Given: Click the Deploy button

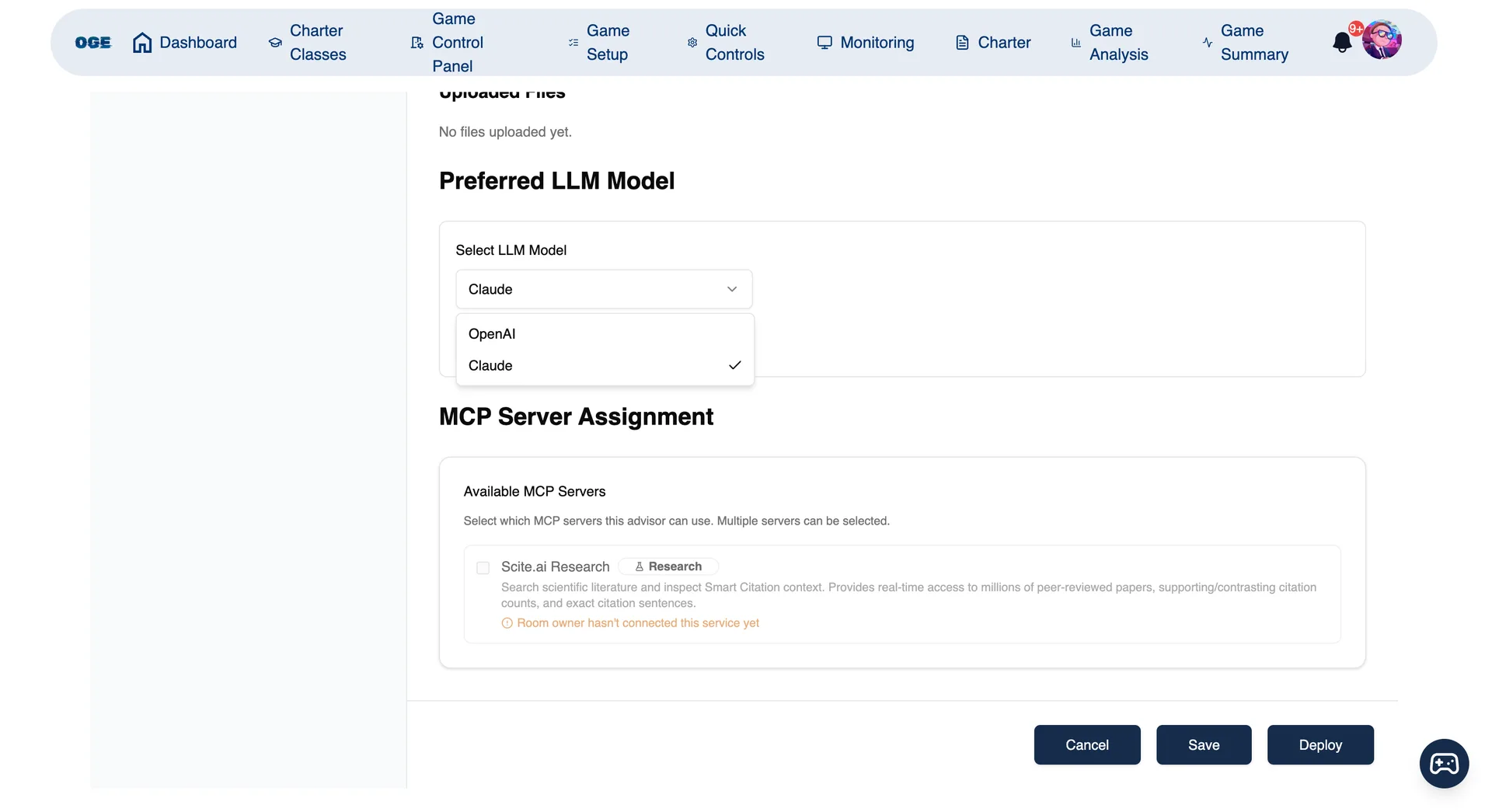Looking at the screenshot, I should pos(1320,745).
